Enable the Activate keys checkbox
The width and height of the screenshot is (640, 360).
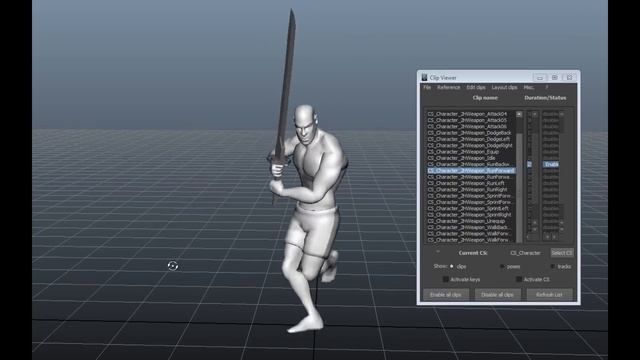pyautogui.click(x=446, y=280)
